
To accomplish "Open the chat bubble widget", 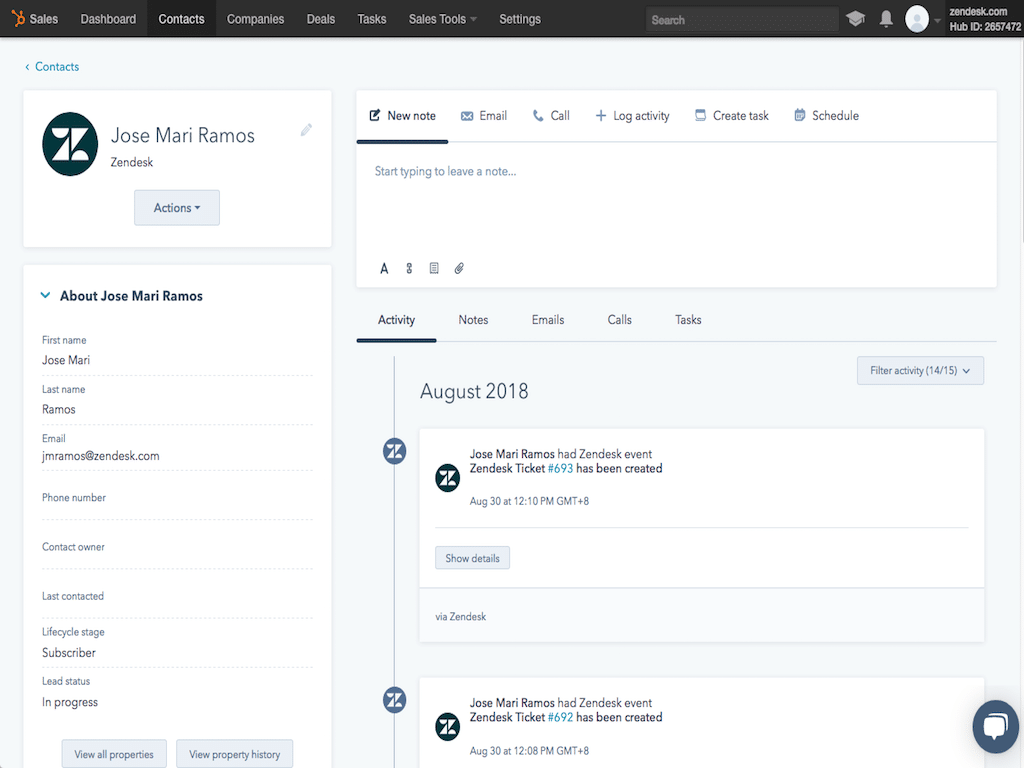I will pos(995,726).
